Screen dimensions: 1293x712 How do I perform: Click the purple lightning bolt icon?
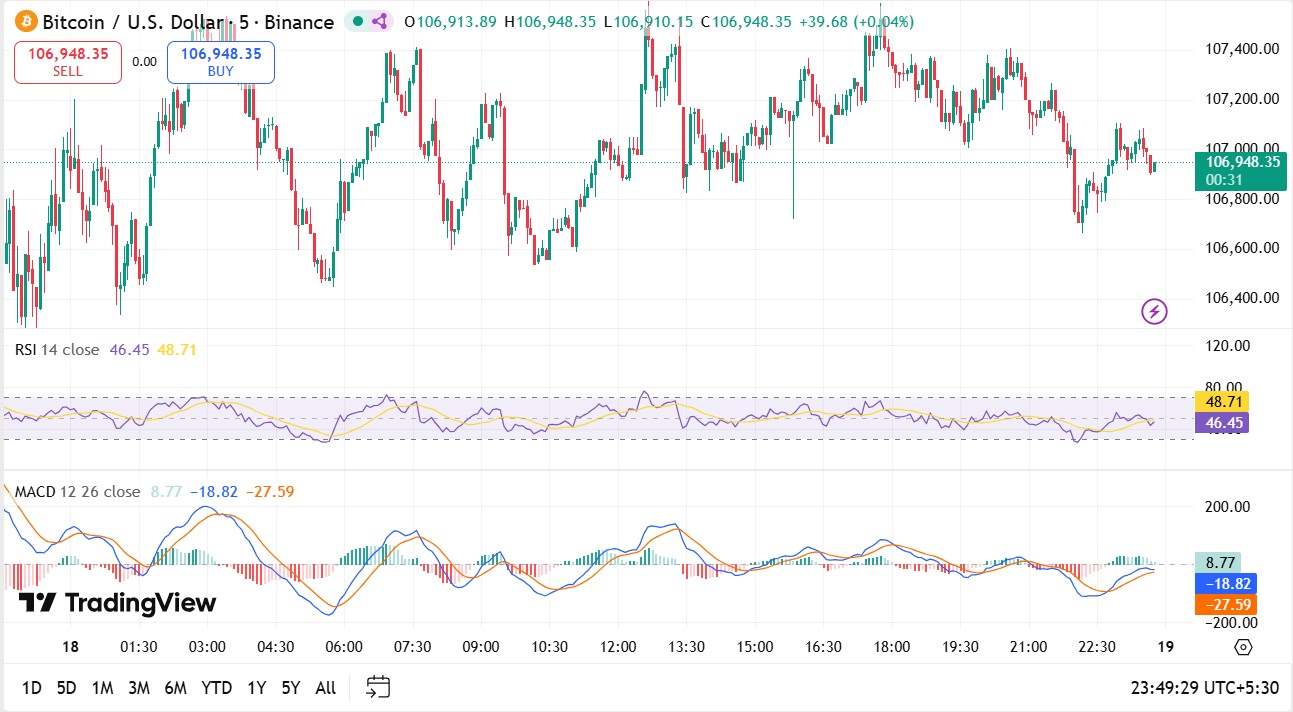(x=1154, y=312)
